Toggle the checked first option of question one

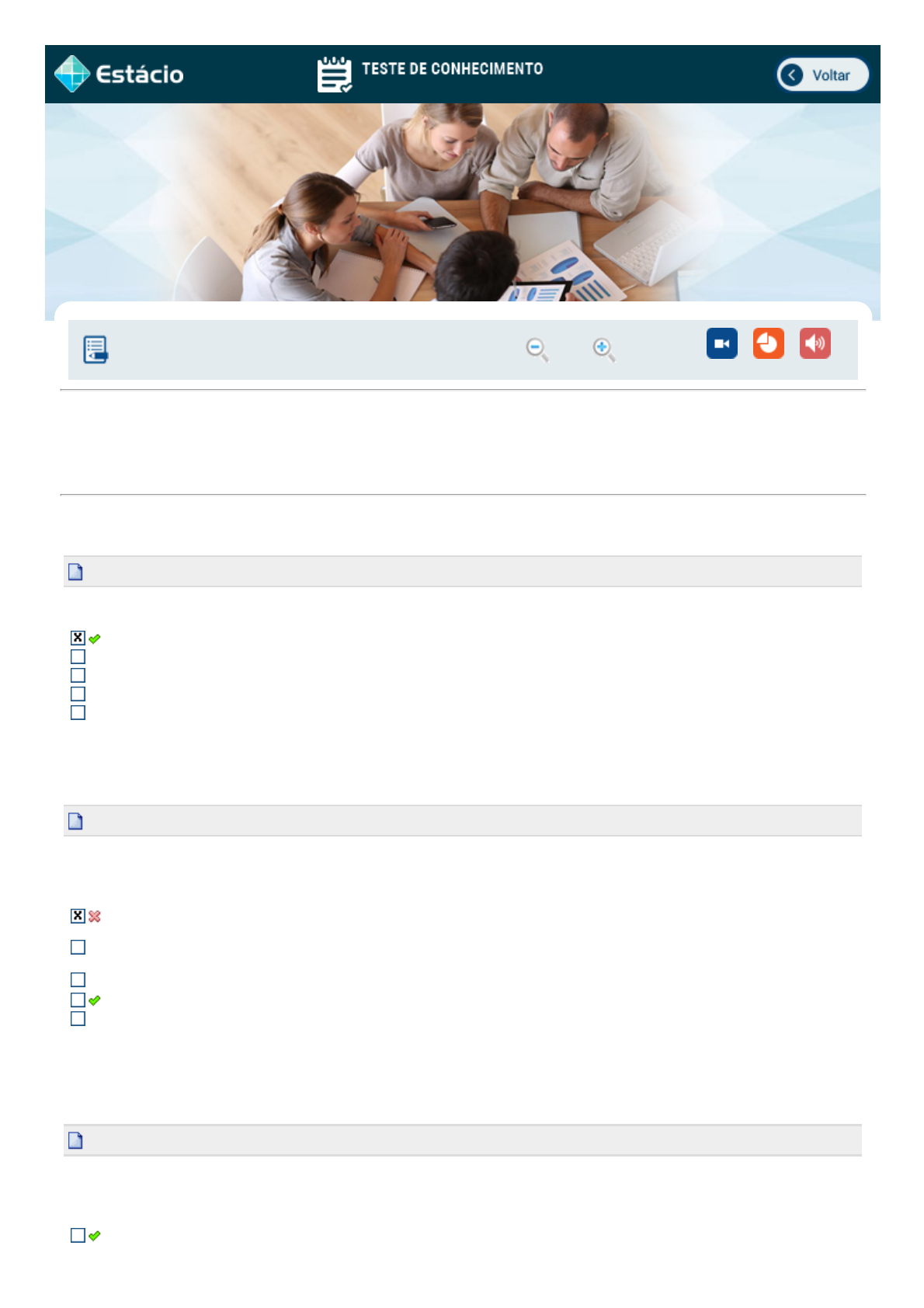click(x=78, y=638)
